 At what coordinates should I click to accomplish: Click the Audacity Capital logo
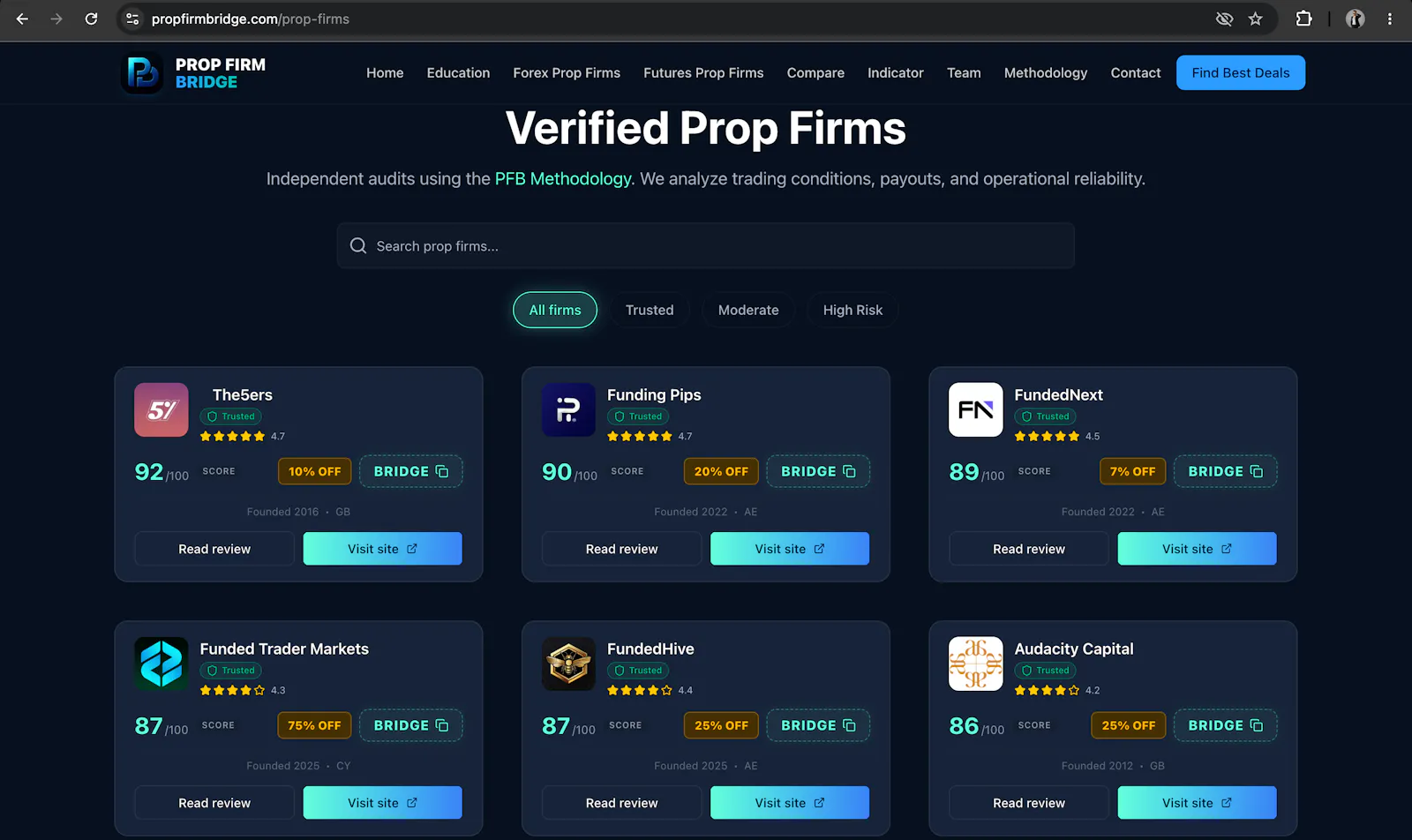[x=976, y=664]
